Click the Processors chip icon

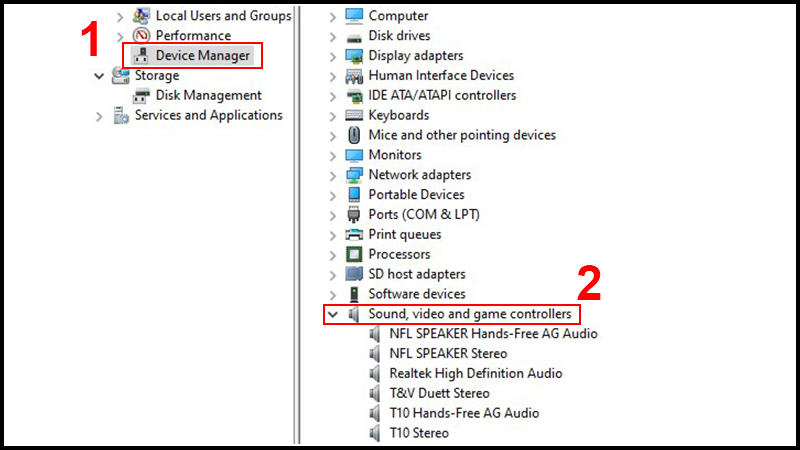tap(354, 254)
